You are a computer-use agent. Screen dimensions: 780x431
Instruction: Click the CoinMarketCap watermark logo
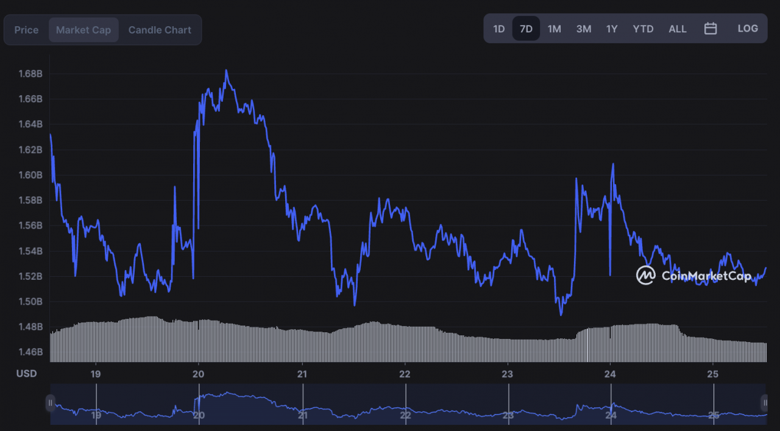(693, 275)
